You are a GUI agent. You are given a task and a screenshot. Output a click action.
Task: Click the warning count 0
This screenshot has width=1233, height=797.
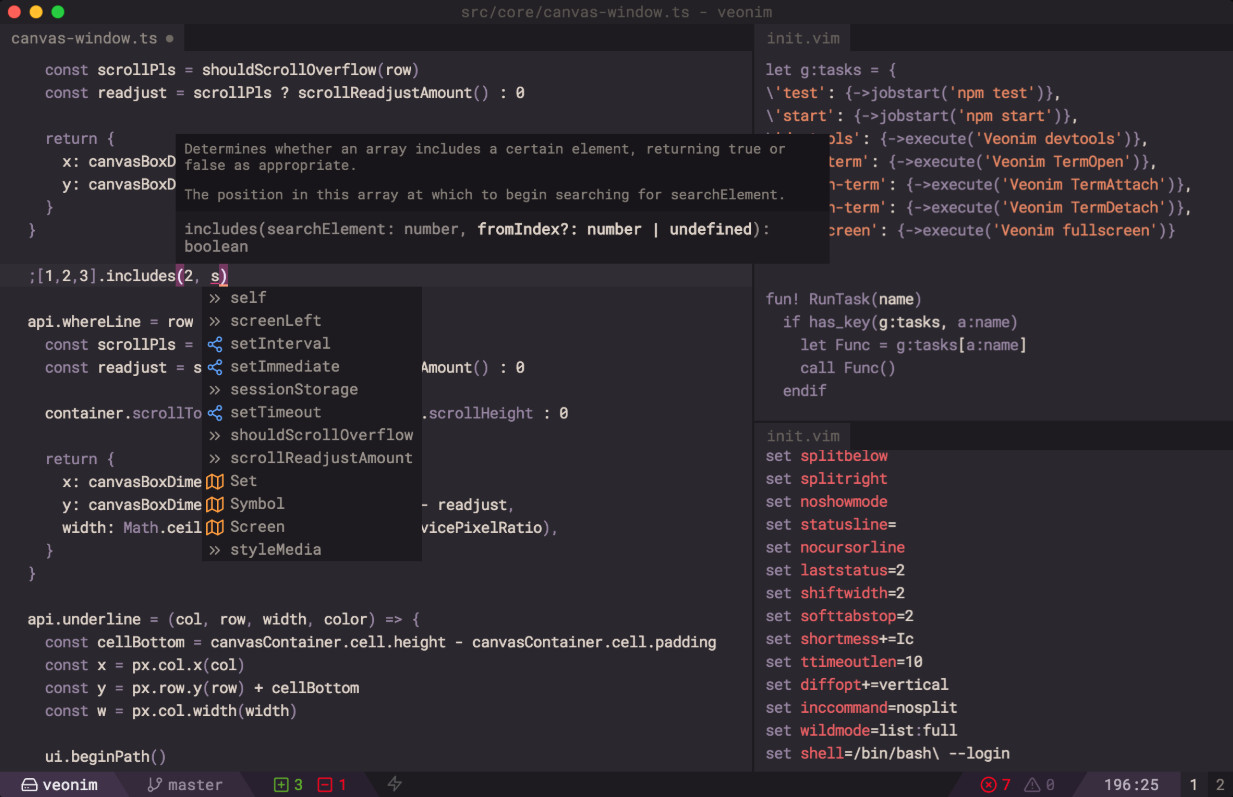pyautogui.click(x=1050, y=785)
